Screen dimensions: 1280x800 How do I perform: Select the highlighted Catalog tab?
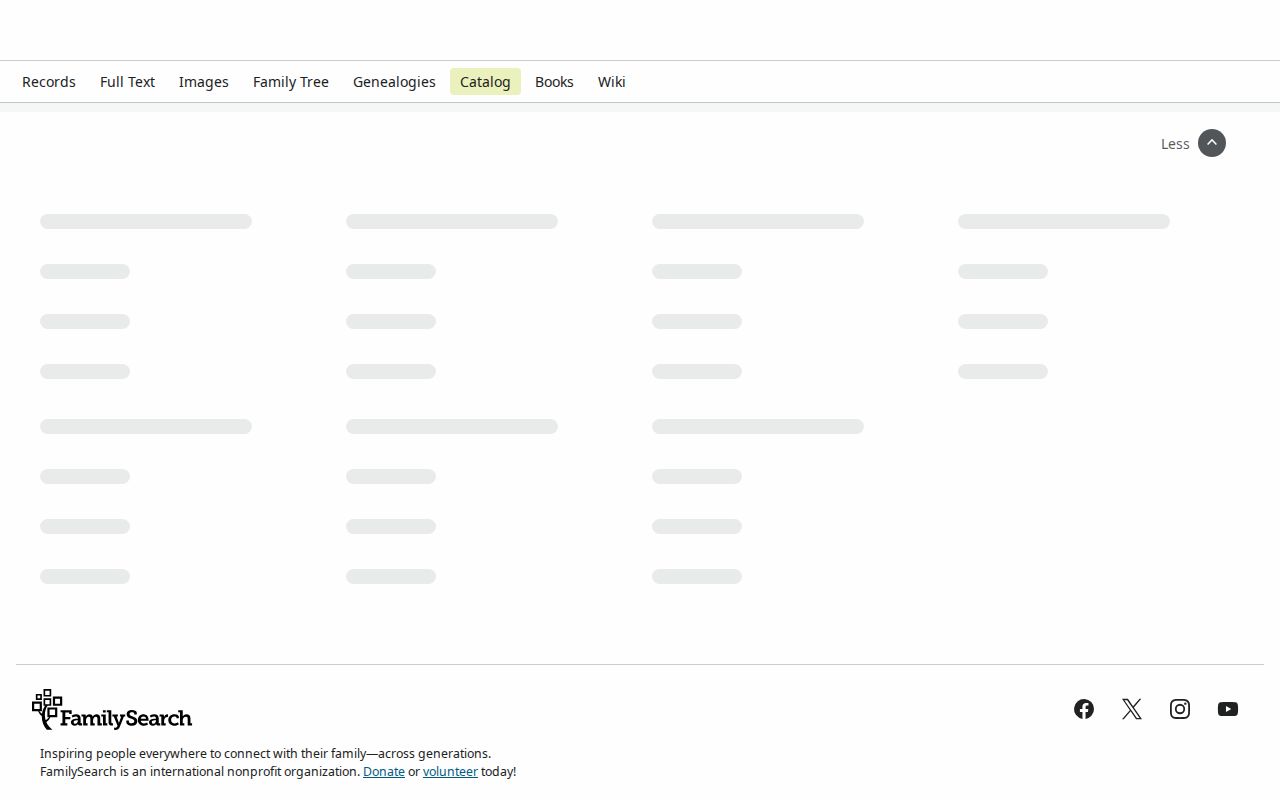485,82
